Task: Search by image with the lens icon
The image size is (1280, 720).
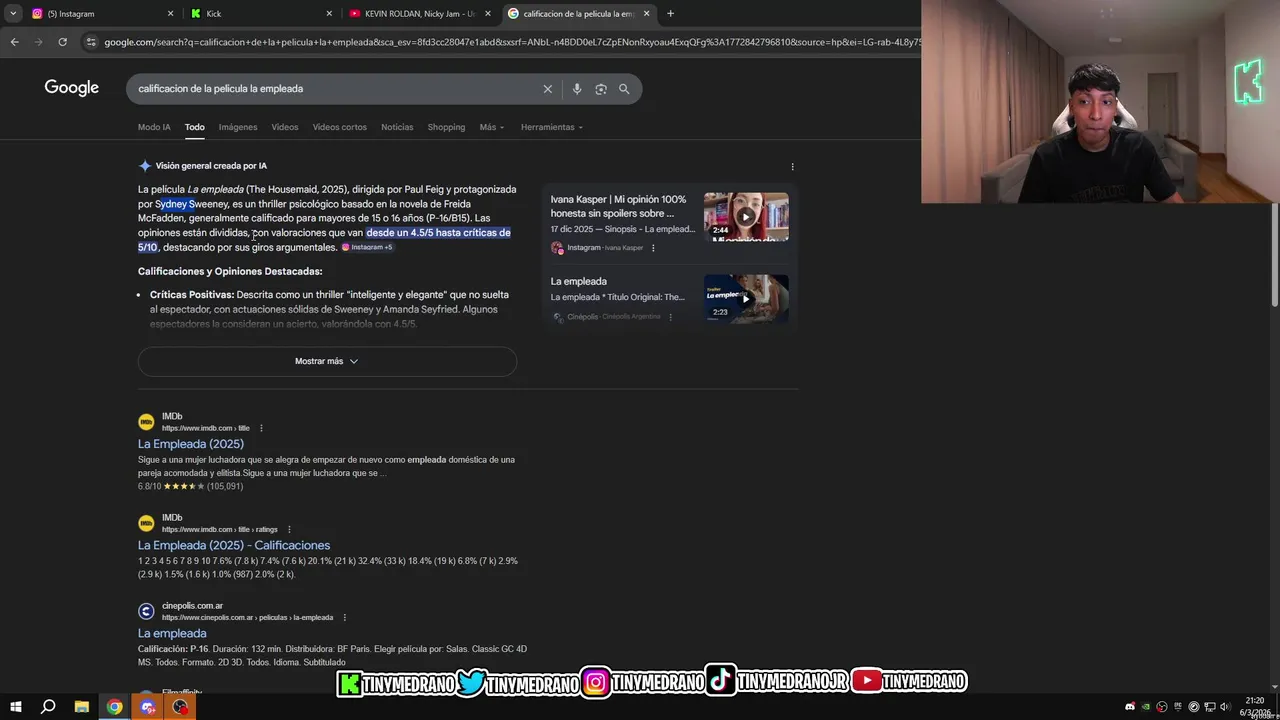Action: click(600, 89)
